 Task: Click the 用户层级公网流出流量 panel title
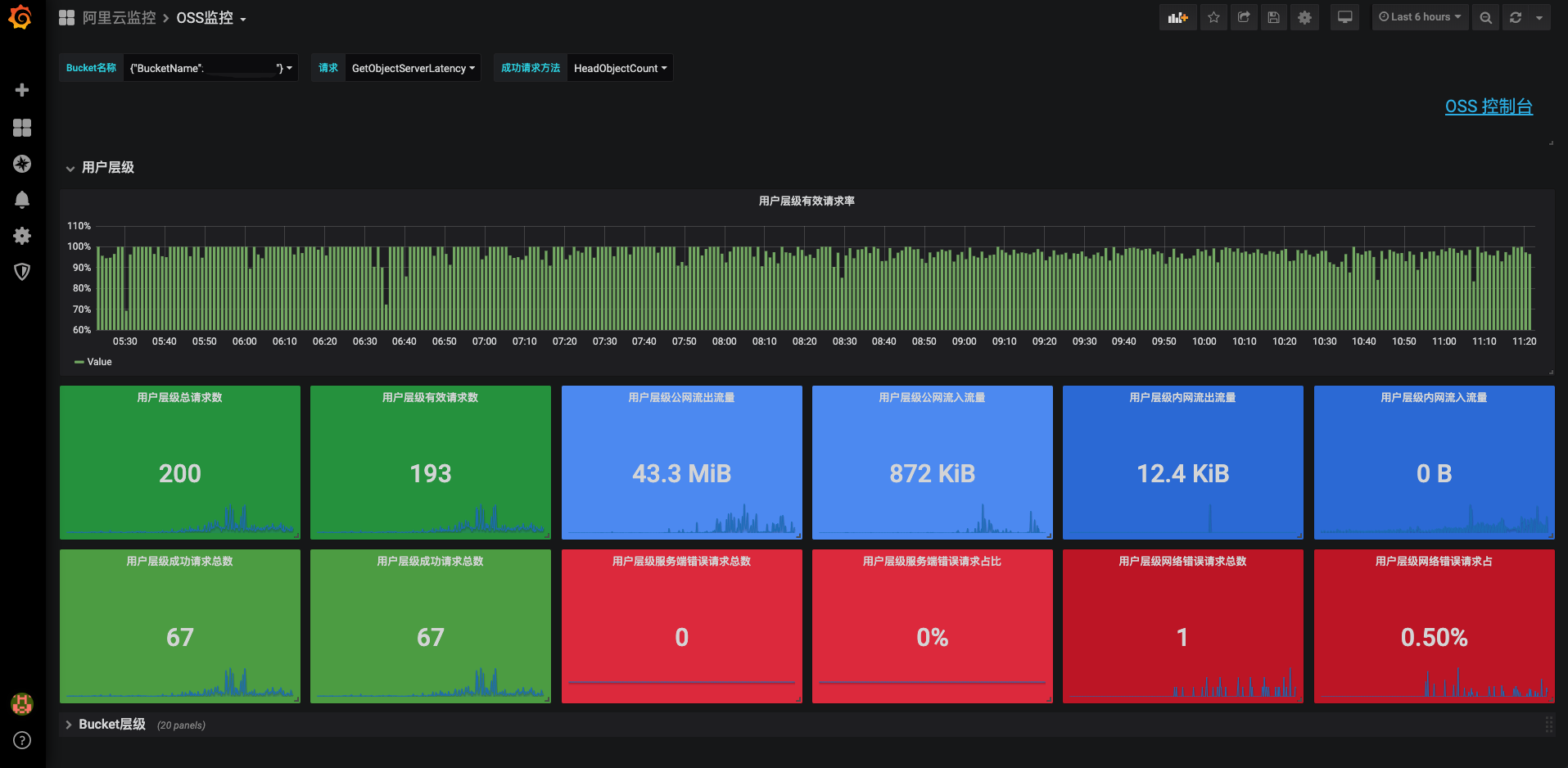point(681,397)
